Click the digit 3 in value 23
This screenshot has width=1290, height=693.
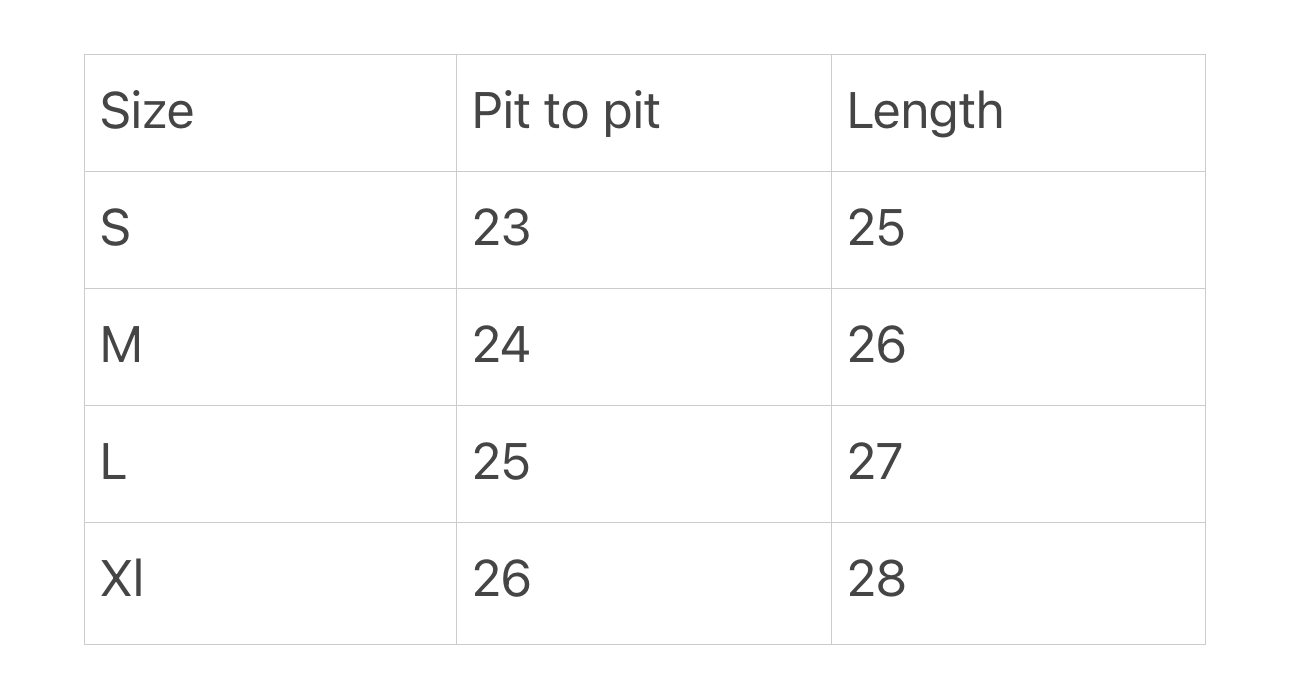(516, 228)
